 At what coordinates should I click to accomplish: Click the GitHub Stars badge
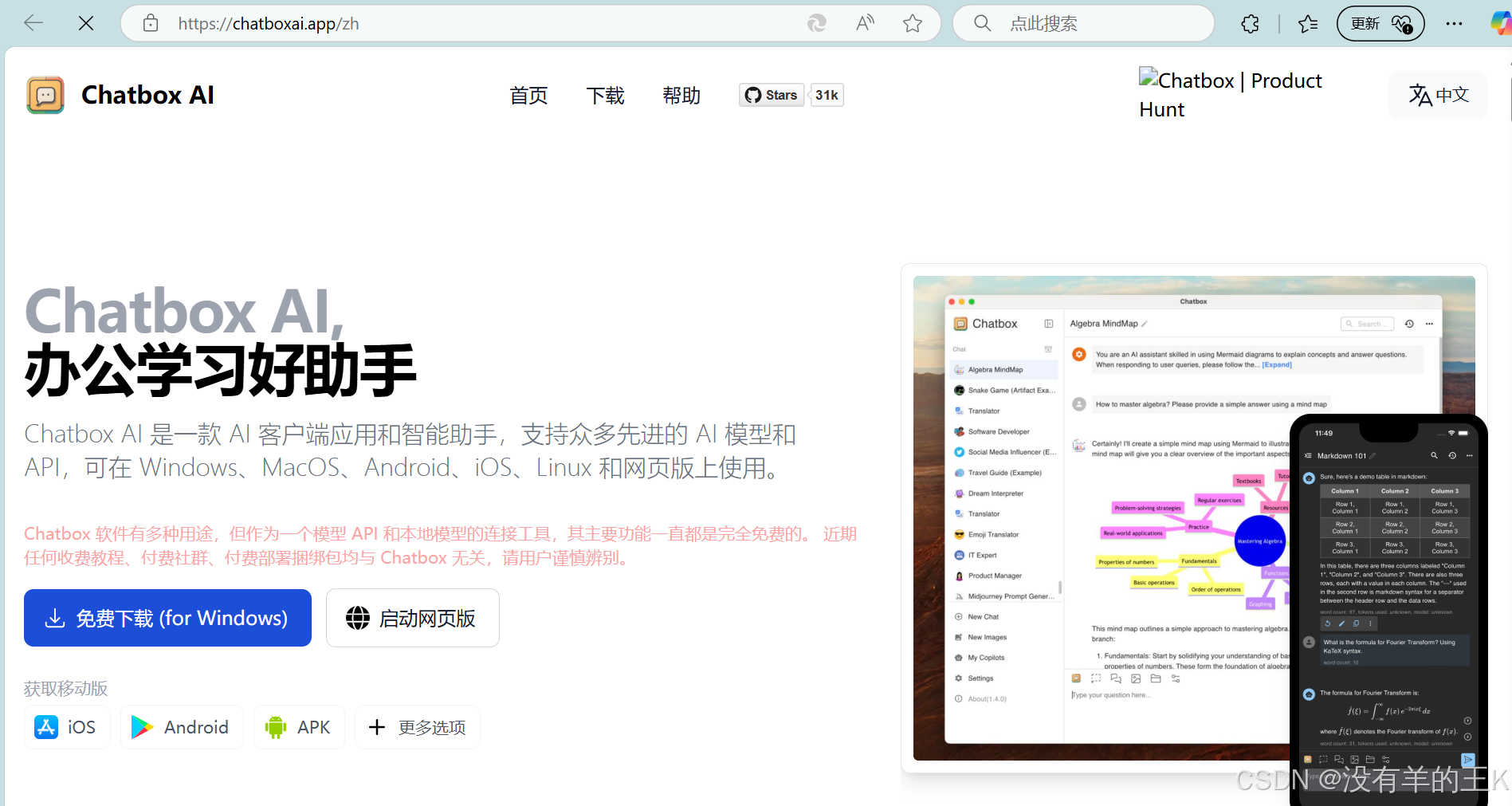(772, 95)
